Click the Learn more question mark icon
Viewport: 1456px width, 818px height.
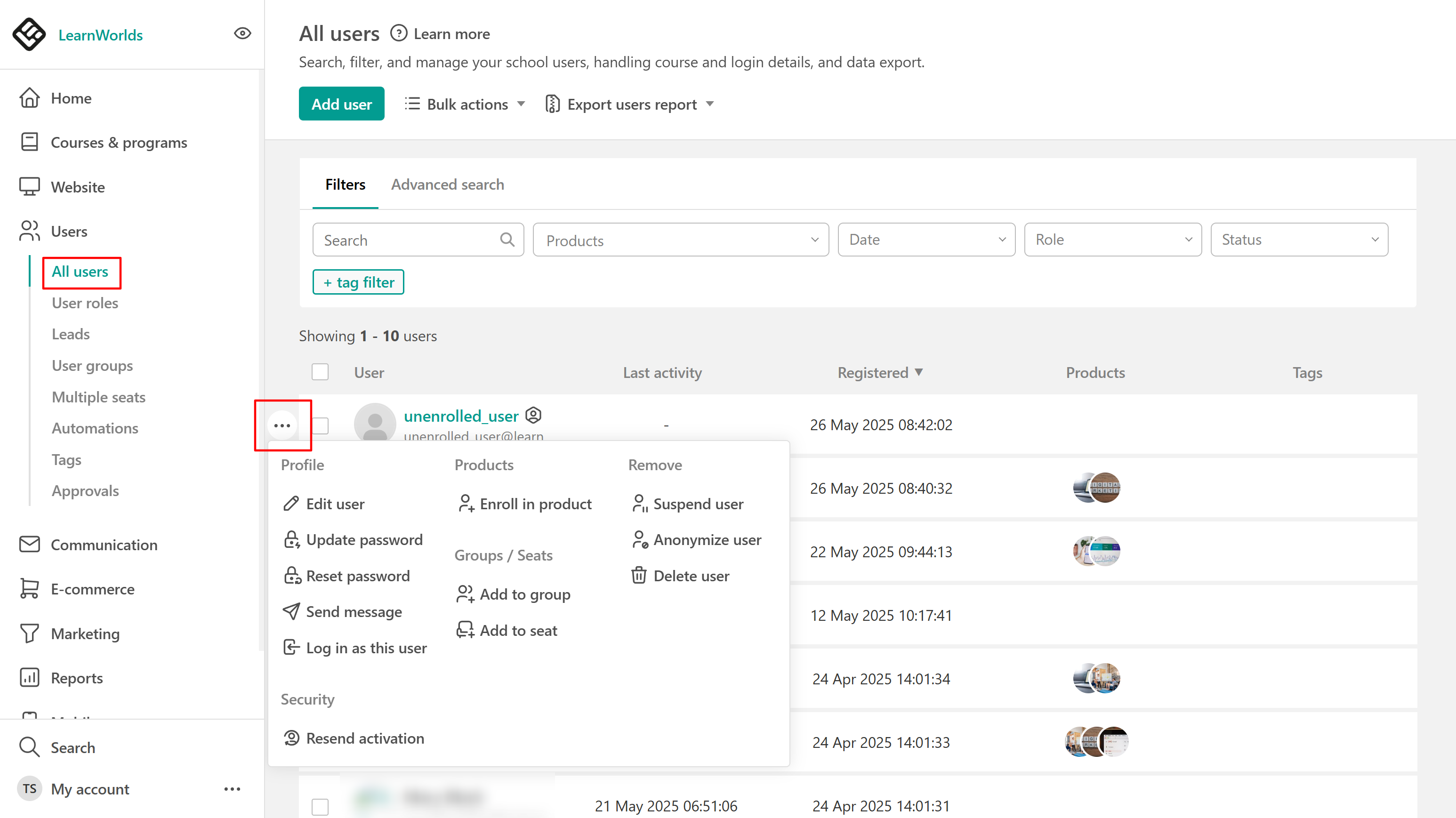coord(398,33)
